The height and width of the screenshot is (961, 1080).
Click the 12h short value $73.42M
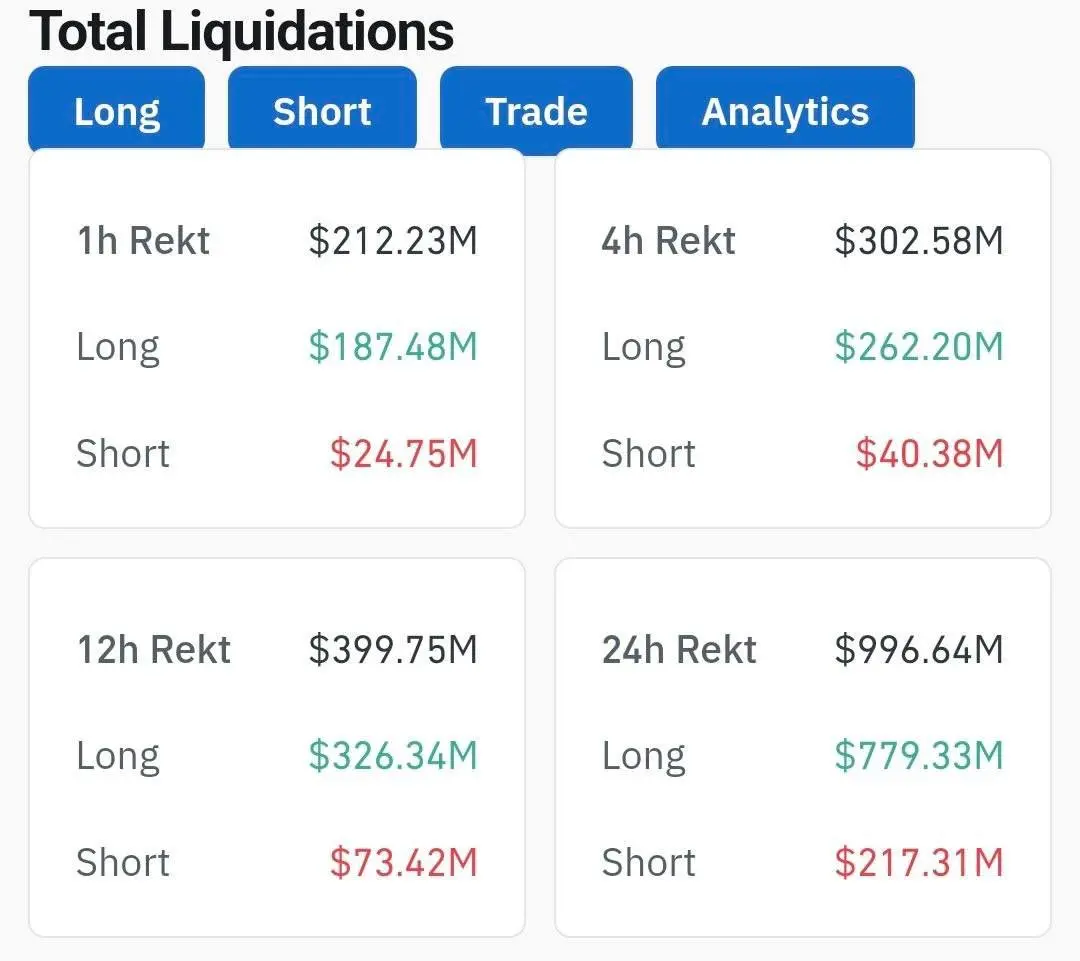point(404,863)
